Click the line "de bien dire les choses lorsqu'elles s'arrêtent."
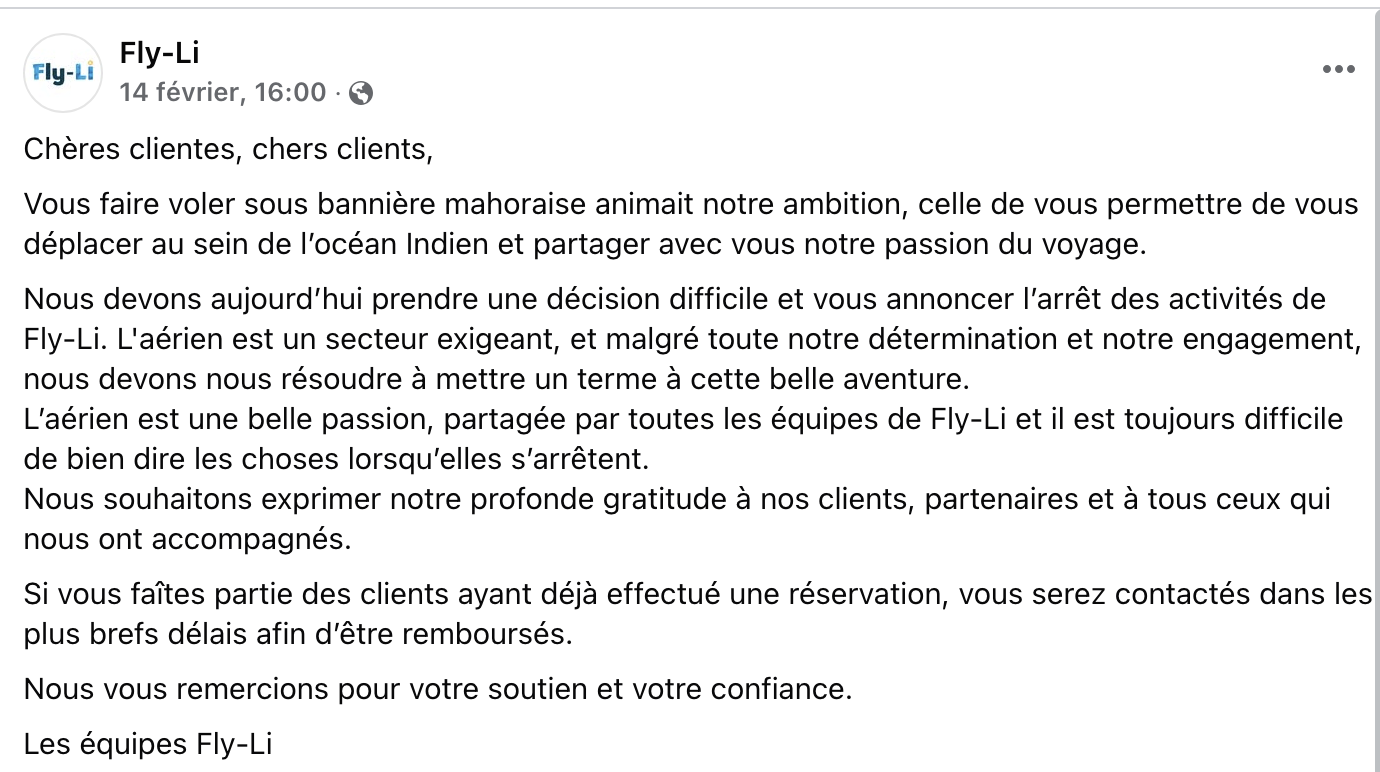The image size is (1380, 772). (336, 459)
